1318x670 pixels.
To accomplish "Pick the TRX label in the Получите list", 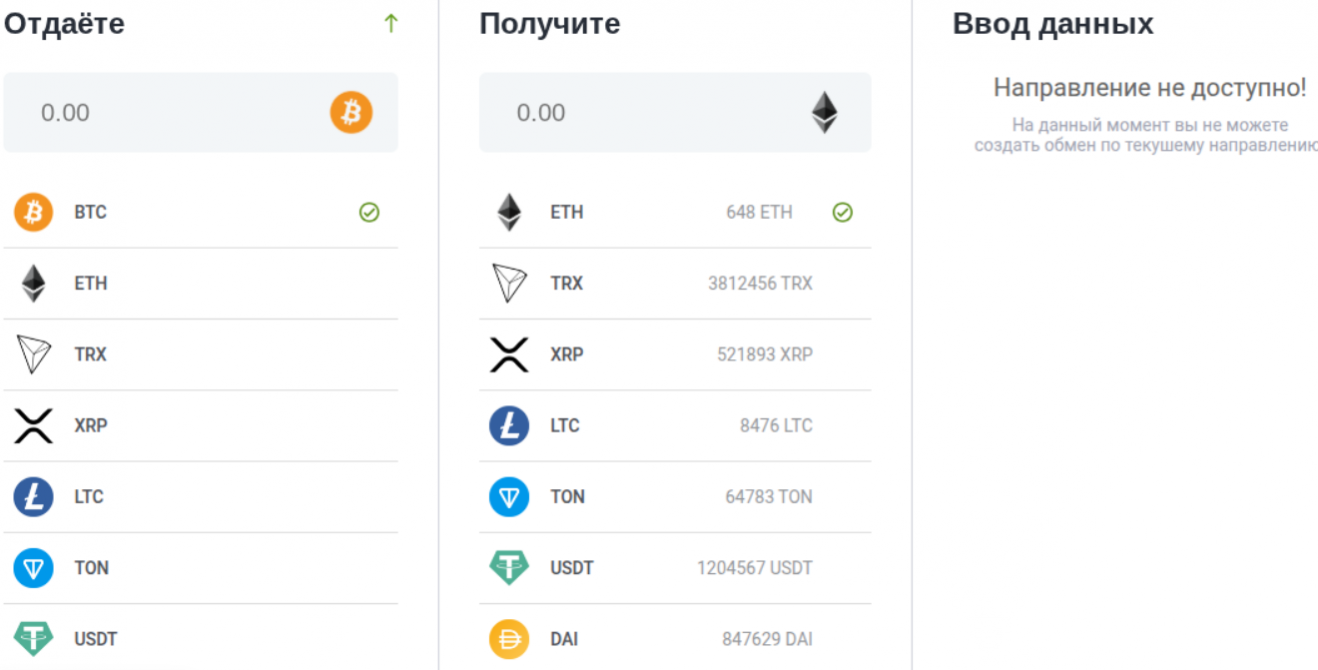I will coord(567,283).
